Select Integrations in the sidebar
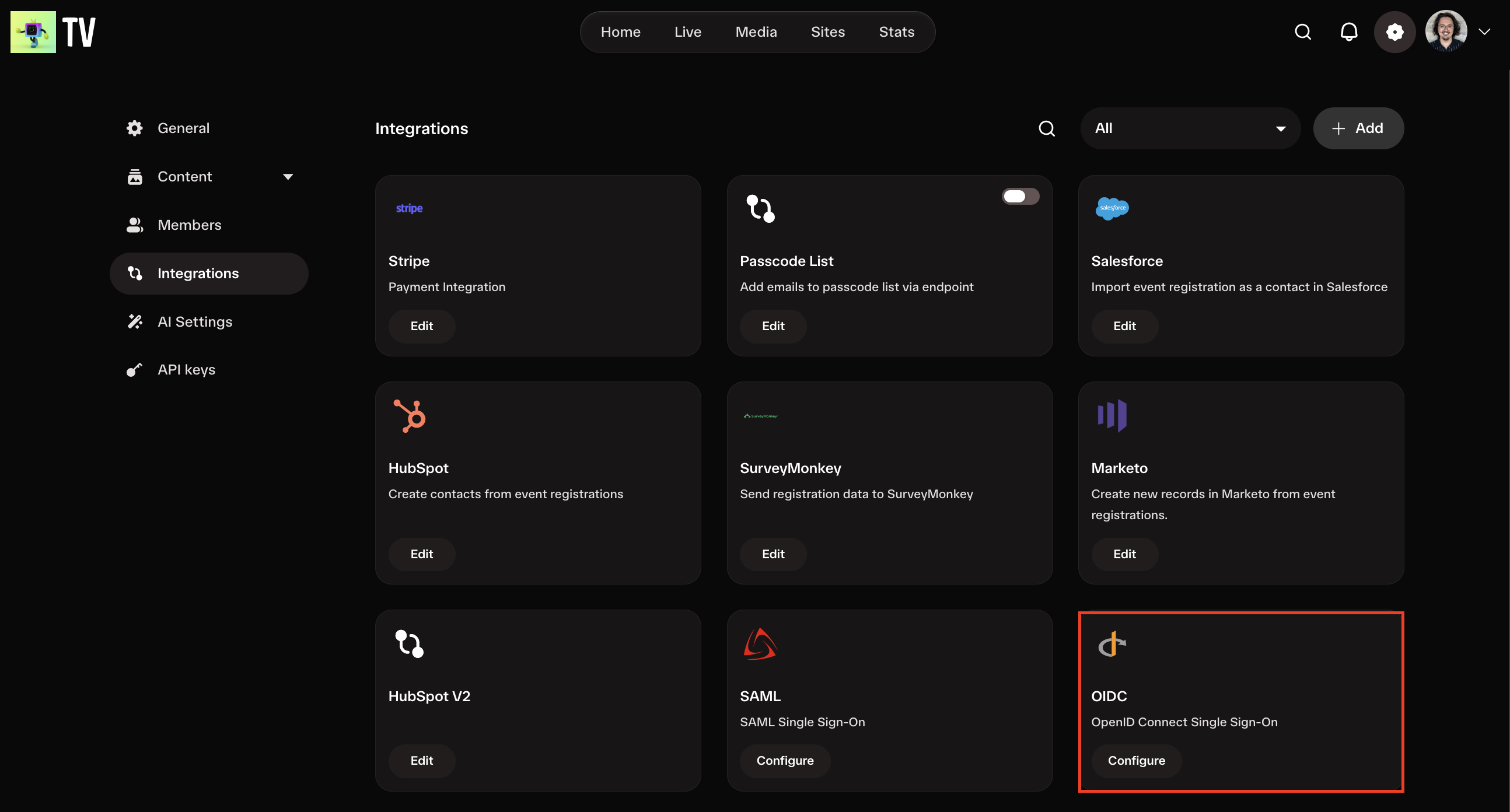 pos(209,274)
